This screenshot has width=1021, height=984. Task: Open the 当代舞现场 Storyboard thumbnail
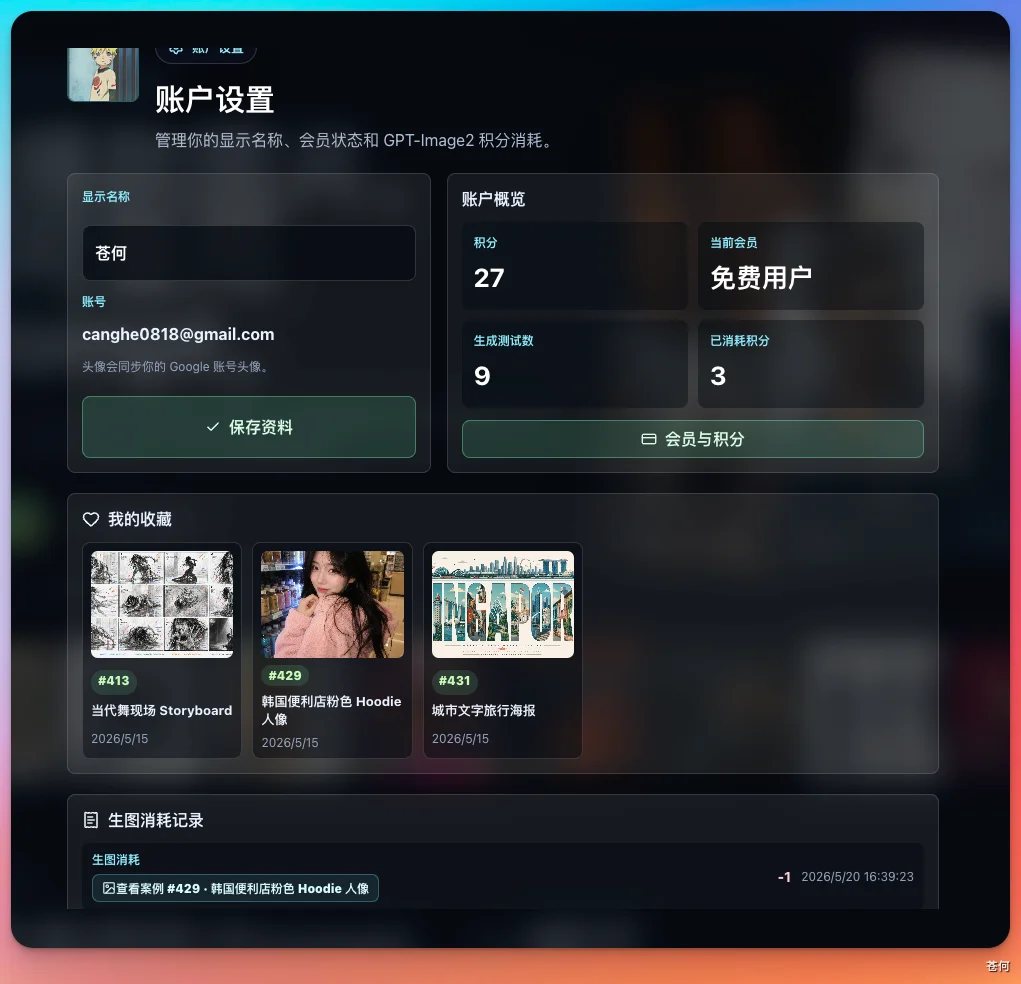click(162, 604)
